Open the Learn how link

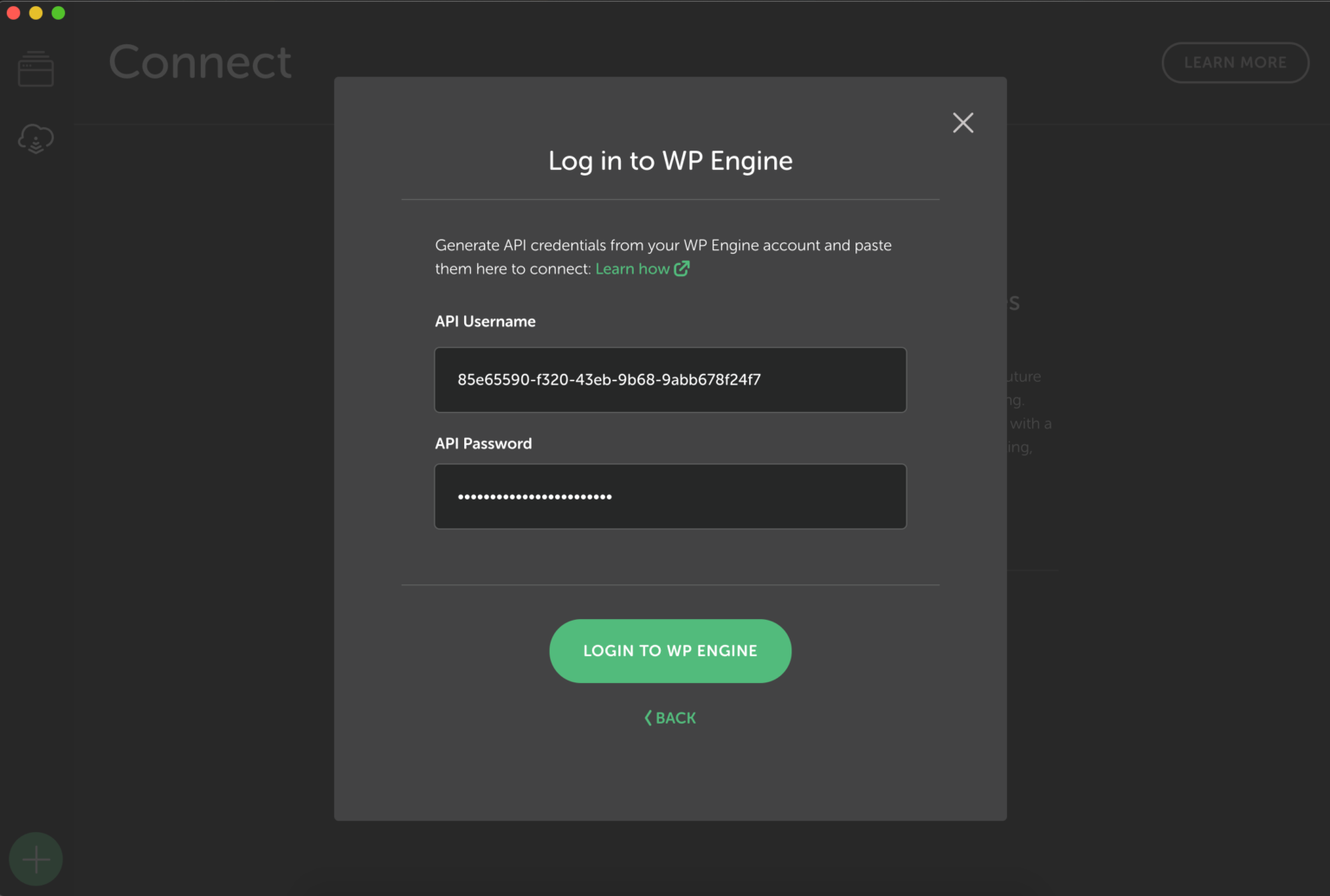coord(632,269)
